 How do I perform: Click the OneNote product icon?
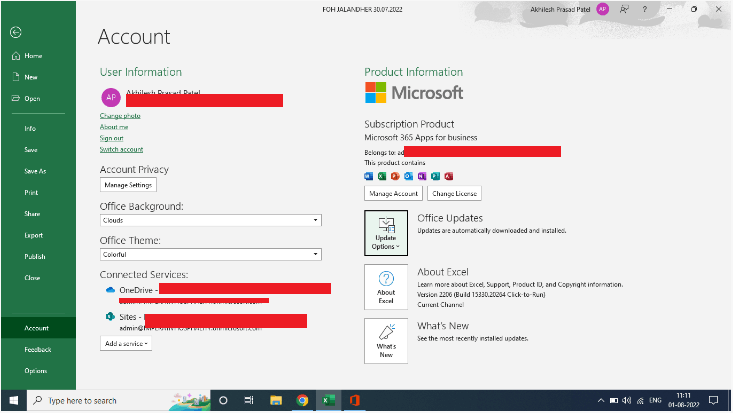tap(422, 176)
